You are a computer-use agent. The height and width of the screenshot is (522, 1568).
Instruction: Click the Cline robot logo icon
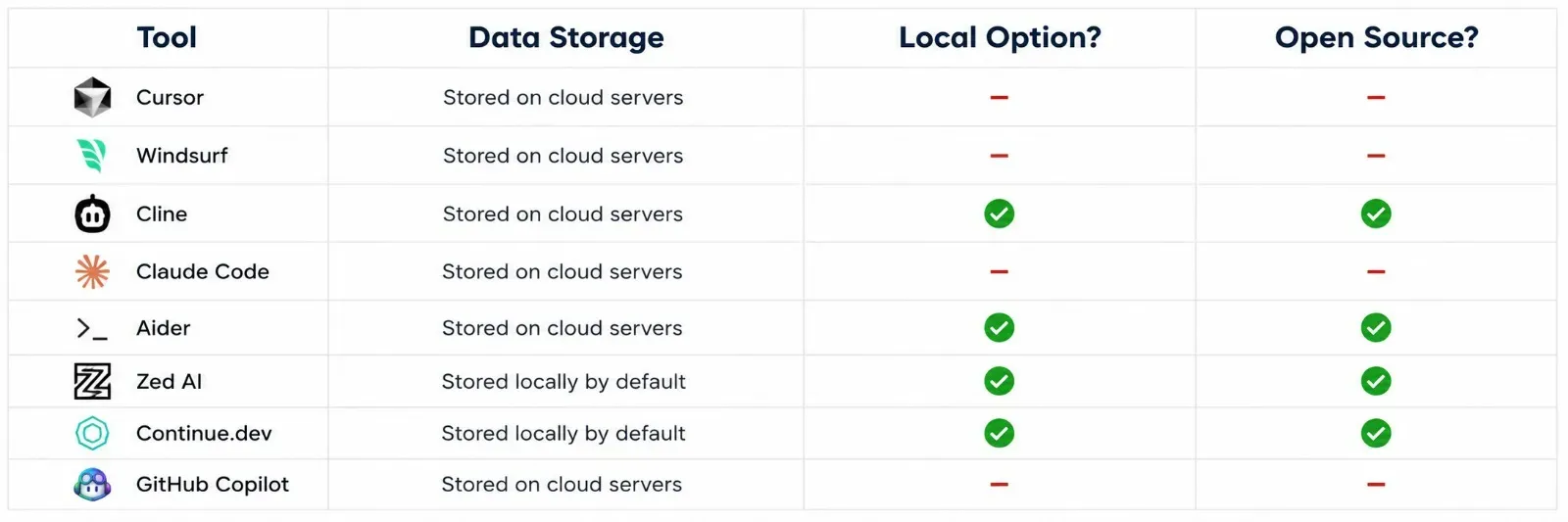pyautogui.click(x=92, y=213)
